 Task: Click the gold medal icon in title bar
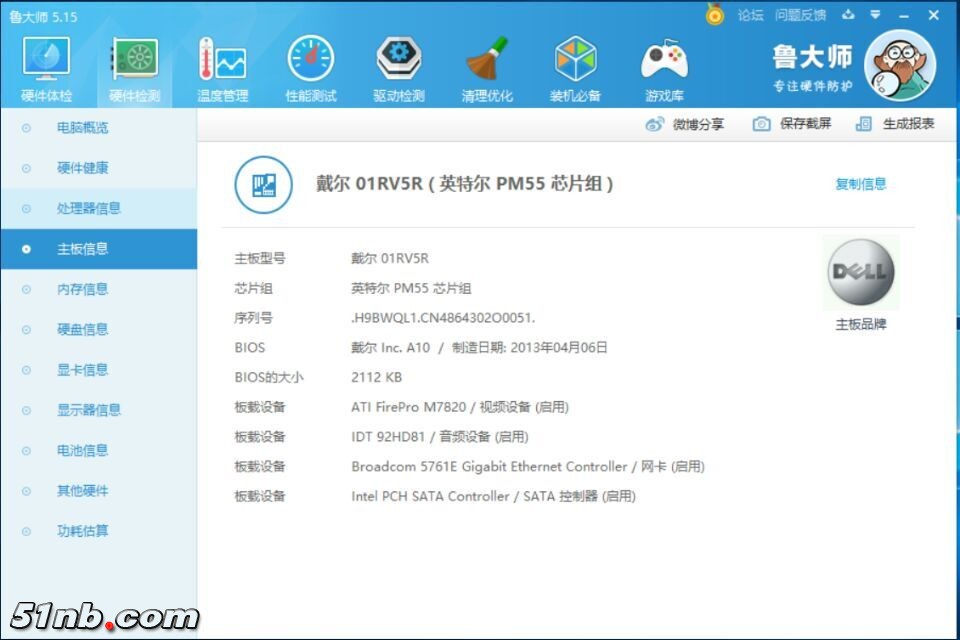pos(714,15)
